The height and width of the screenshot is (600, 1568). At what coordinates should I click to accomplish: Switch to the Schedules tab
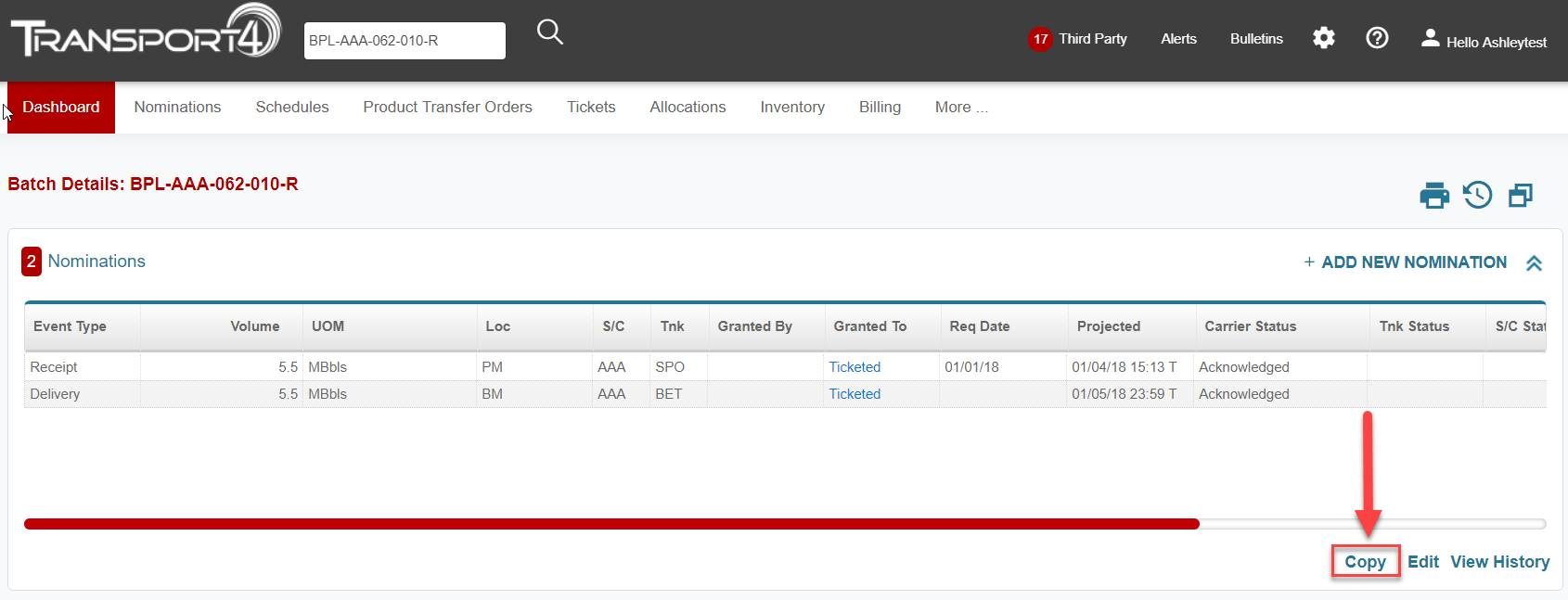point(291,108)
